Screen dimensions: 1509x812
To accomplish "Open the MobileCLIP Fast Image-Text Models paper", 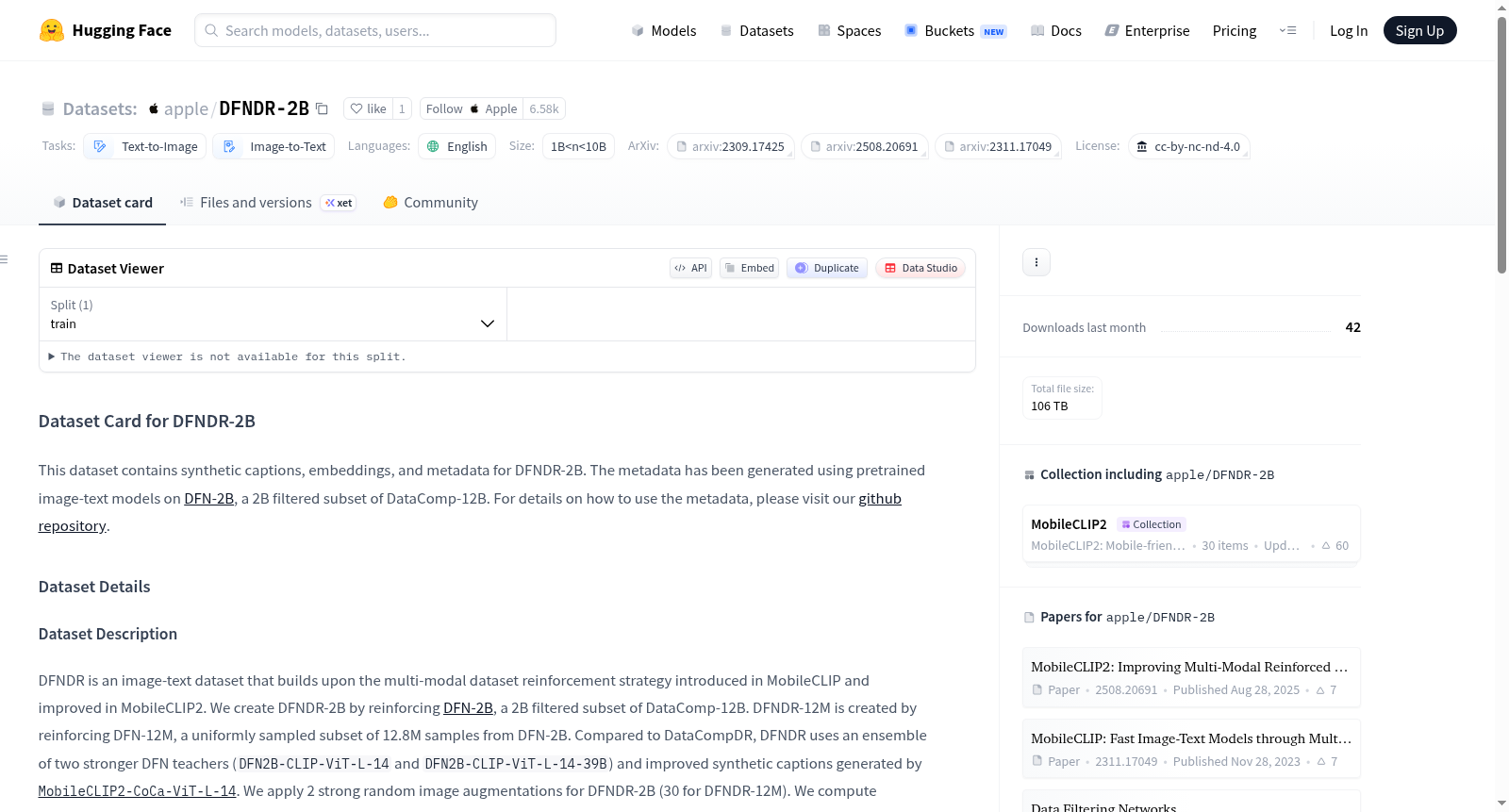I will [x=1191, y=749].
